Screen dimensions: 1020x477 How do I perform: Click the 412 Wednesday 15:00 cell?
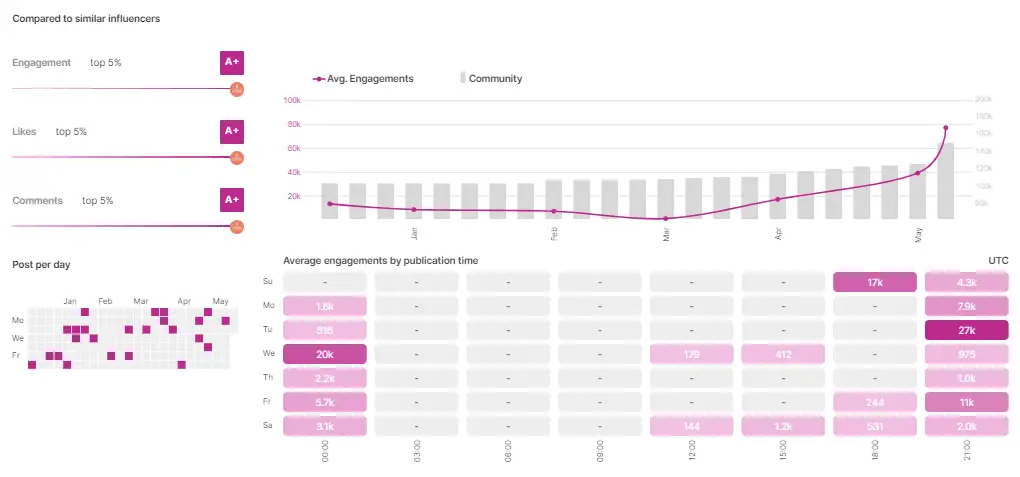tap(782, 354)
